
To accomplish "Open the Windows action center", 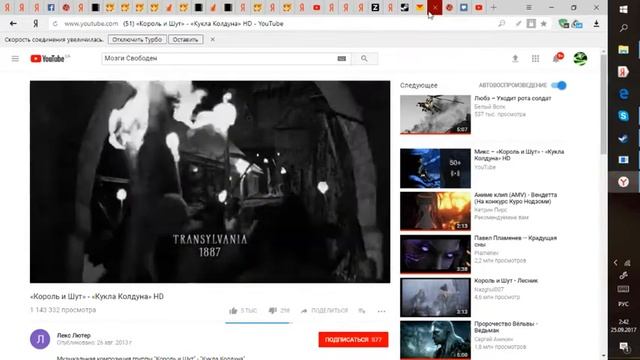I will [x=623, y=347].
